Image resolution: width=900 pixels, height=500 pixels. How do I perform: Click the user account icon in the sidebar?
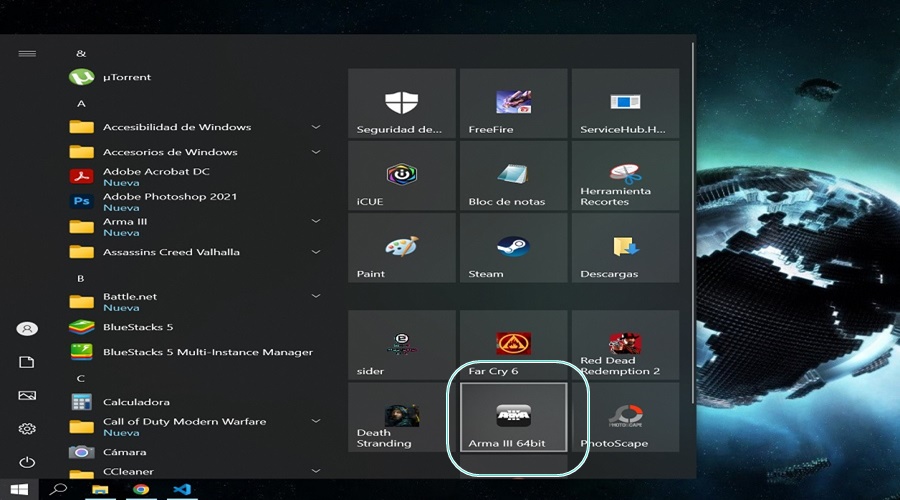tap(27, 329)
